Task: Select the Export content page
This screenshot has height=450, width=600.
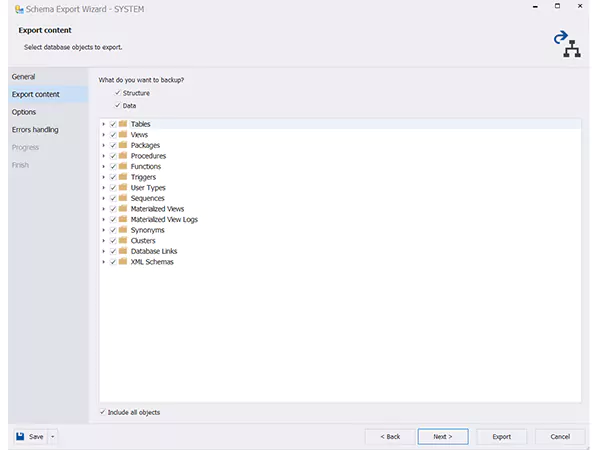Action: (x=48, y=94)
